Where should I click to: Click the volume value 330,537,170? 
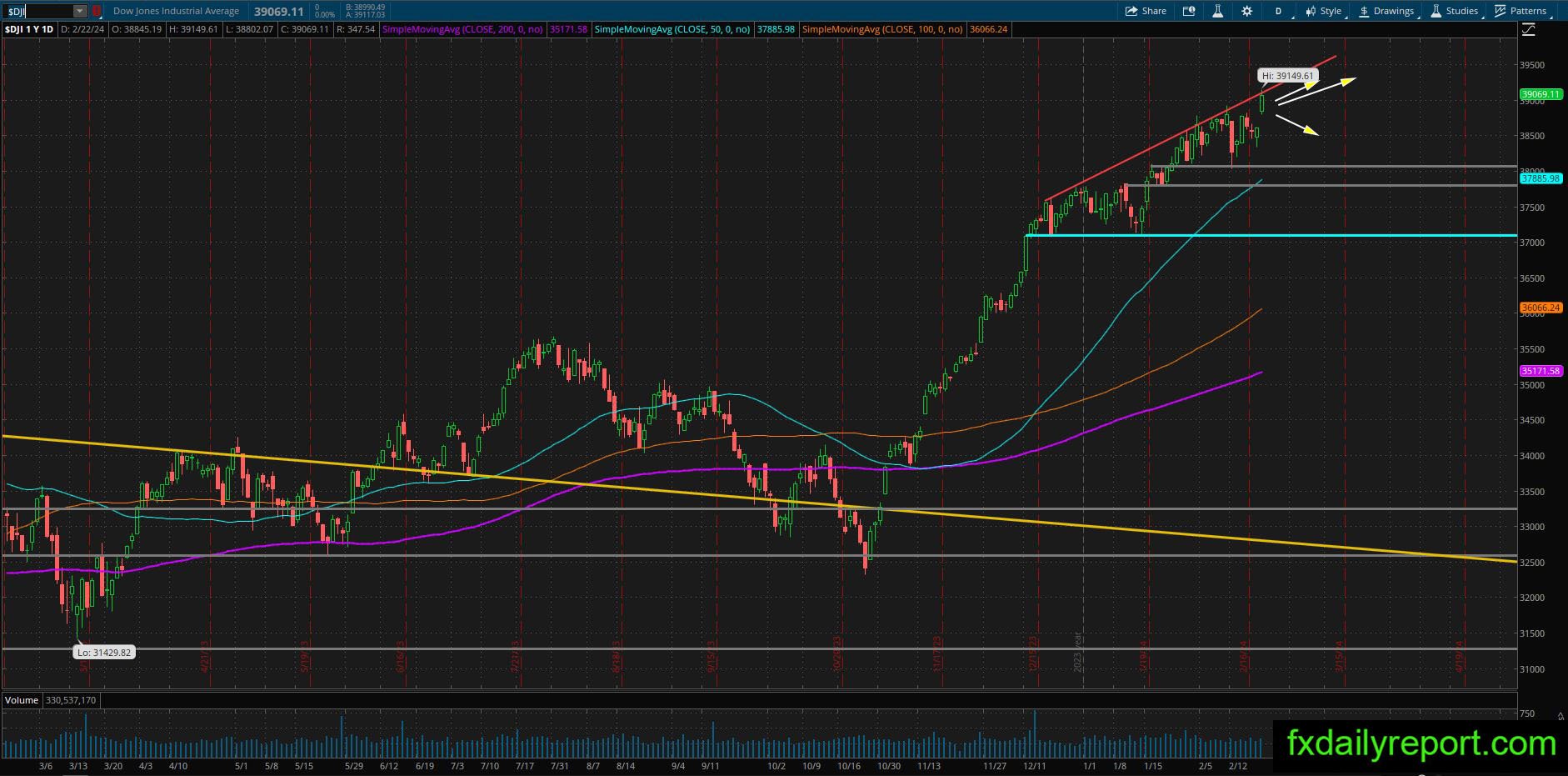tap(71, 700)
